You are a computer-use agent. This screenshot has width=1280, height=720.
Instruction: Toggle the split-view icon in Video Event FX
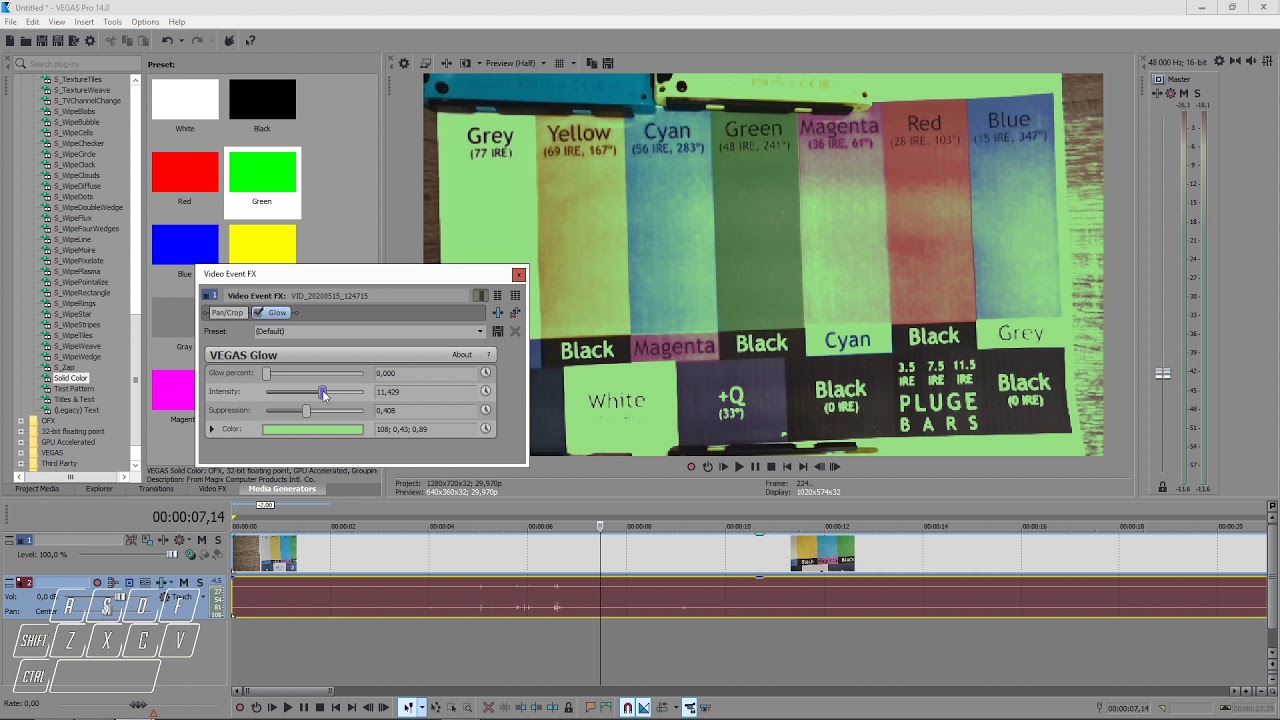coord(480,296)
